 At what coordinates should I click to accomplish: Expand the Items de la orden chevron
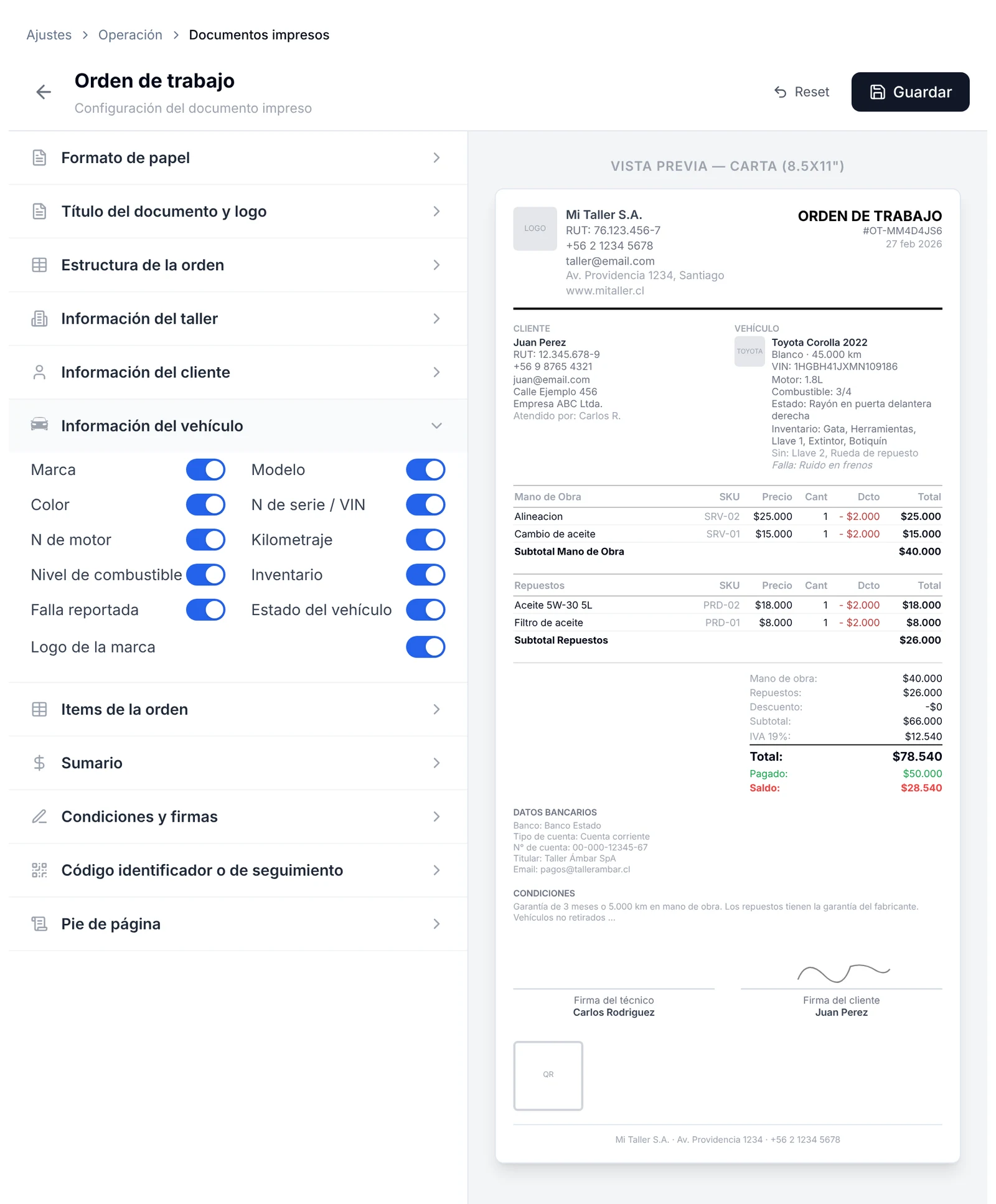point(436,709)
